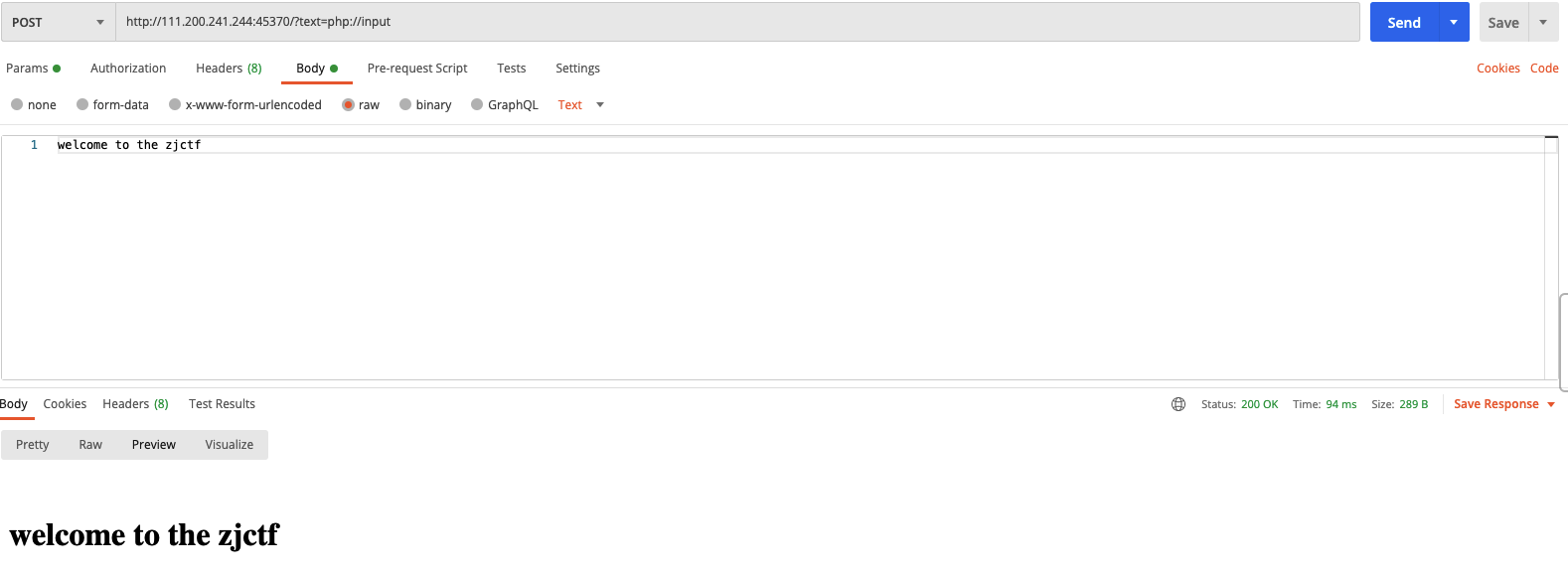Screen dimensions: 1568x575
Task: Open the response Headers (8) tab
Action: pyautogui.click(x=135, y=404)
